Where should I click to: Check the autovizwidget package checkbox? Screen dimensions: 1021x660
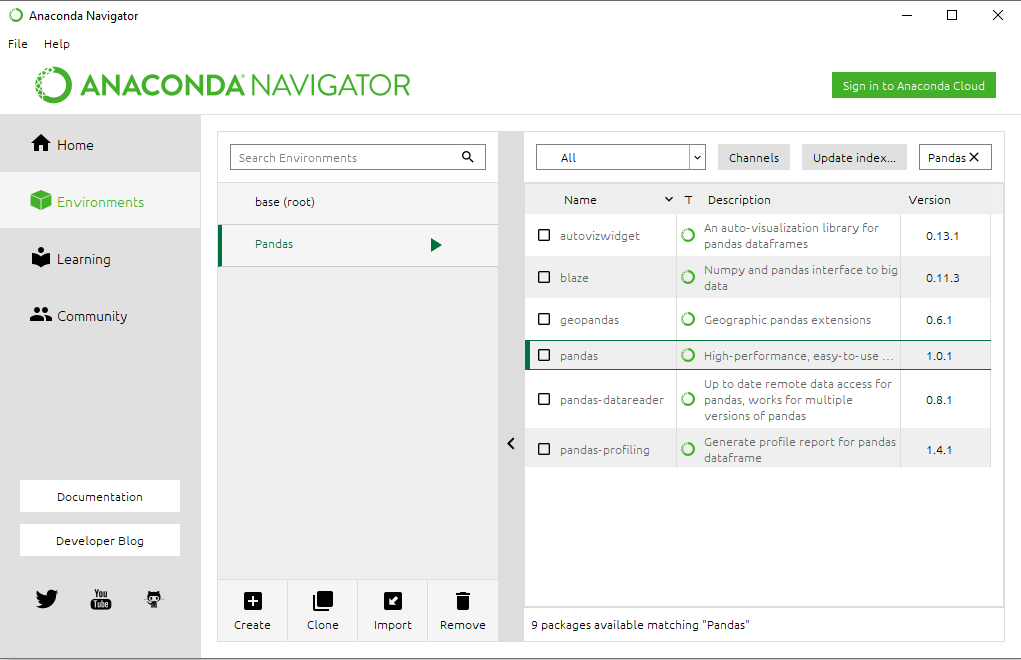544,235
